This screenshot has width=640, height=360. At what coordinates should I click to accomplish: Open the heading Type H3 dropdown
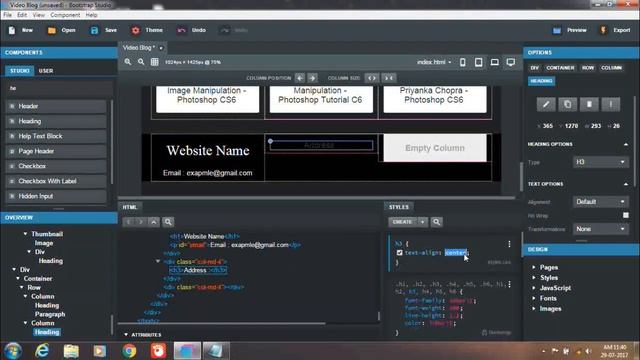[600, 162]
